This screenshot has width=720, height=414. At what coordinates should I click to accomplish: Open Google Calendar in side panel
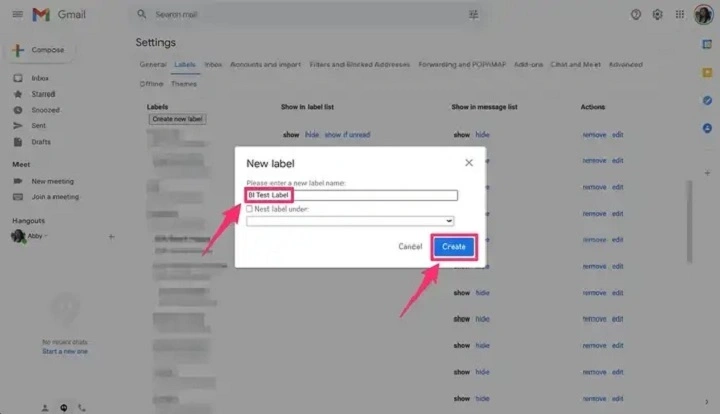pos(707,45)
